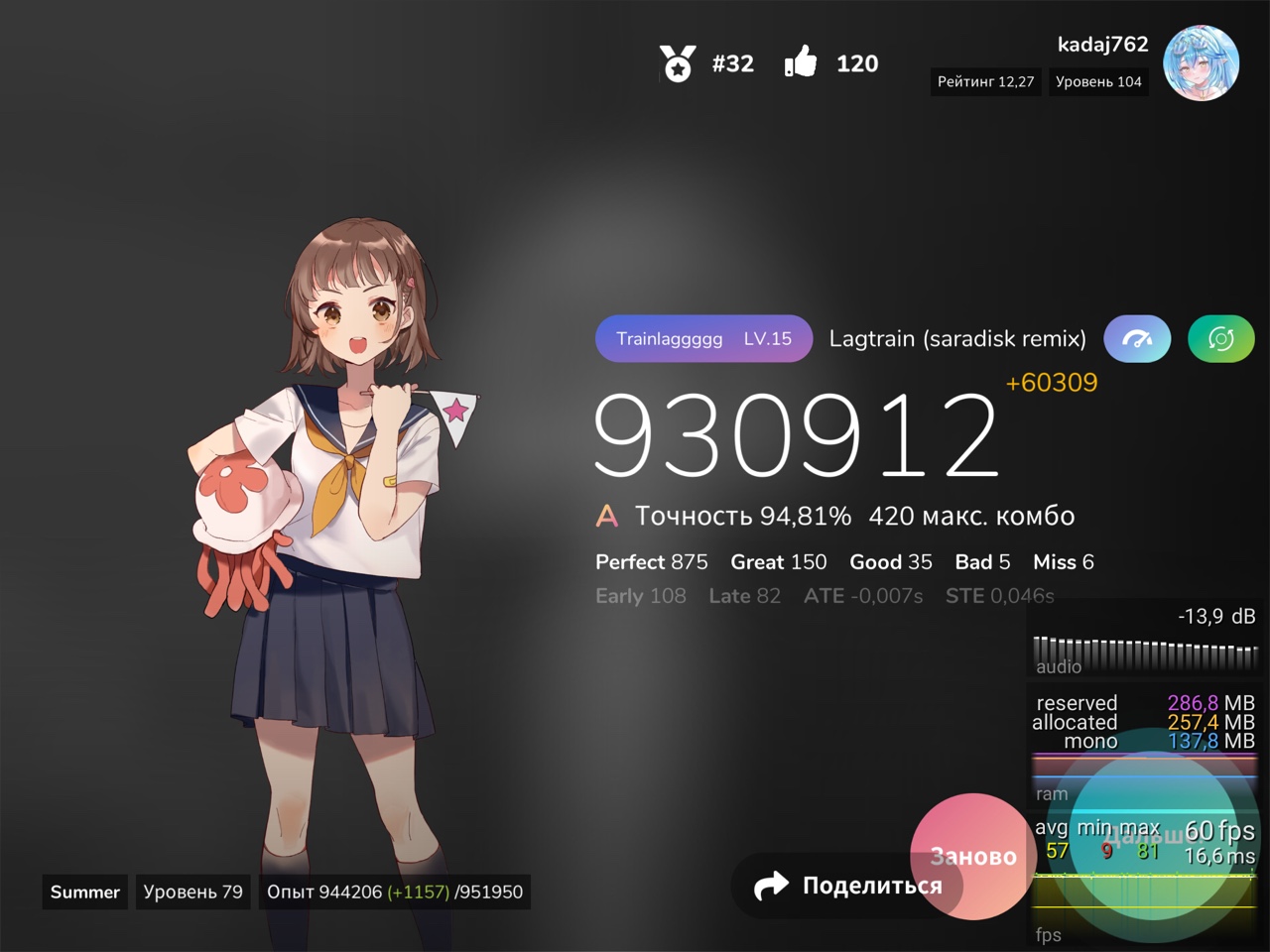Click the allocated 257,4 MB value
The image size is (1270, 952).
(x=1210, y=722)
